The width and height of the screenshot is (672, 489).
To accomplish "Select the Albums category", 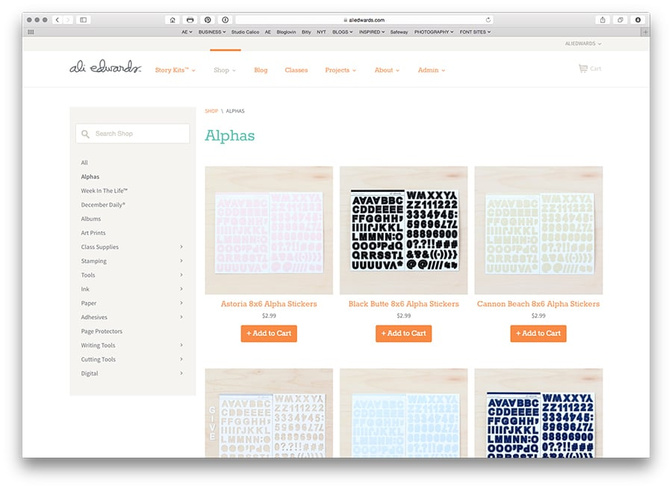I will [91, 219].
